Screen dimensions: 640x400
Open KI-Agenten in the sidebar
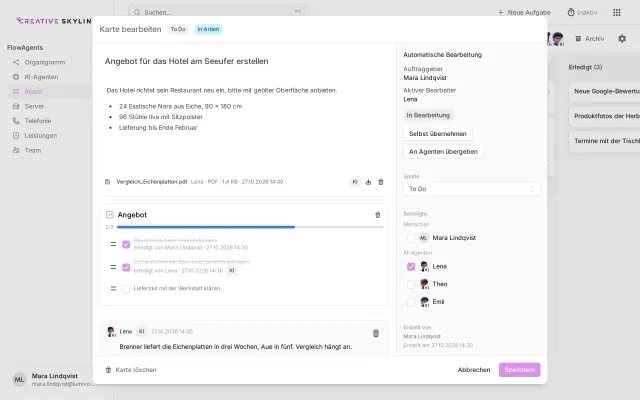42,77
